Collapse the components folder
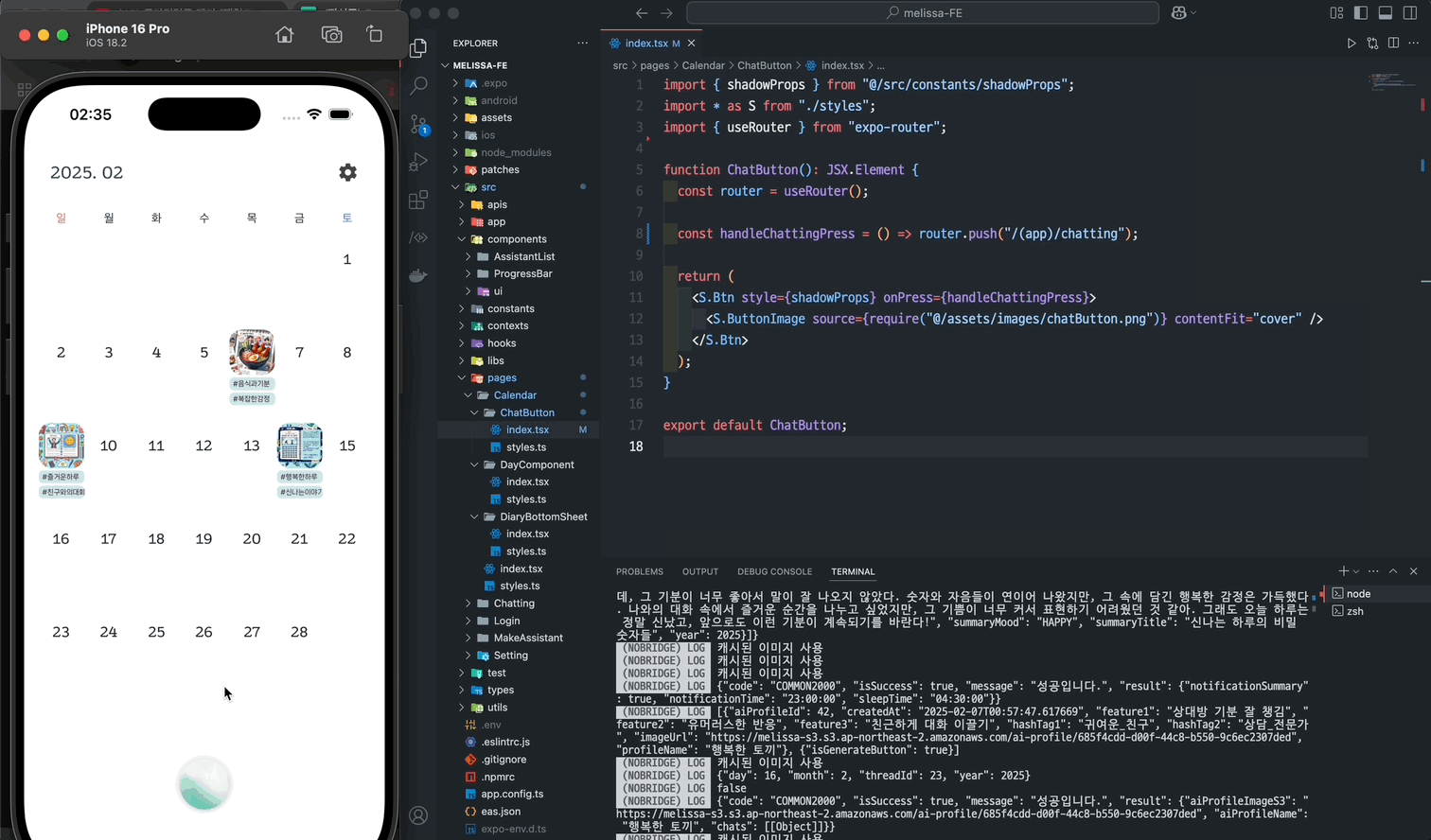The height and width of the screenshot is (840, 1431). 517,239
